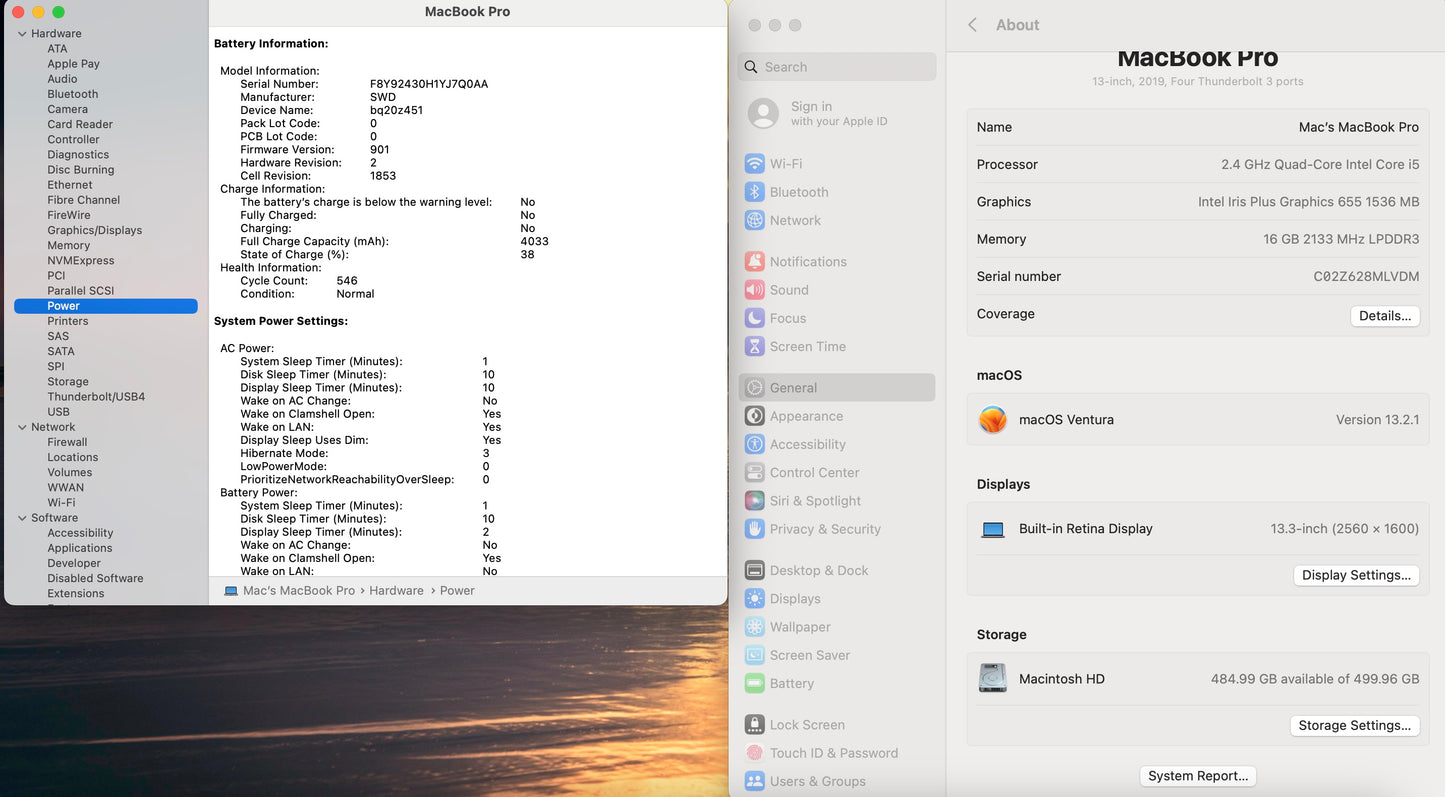Collapse the Hardware tree section
This screenshot has width=1445, height=797.
tap(22, 34)
